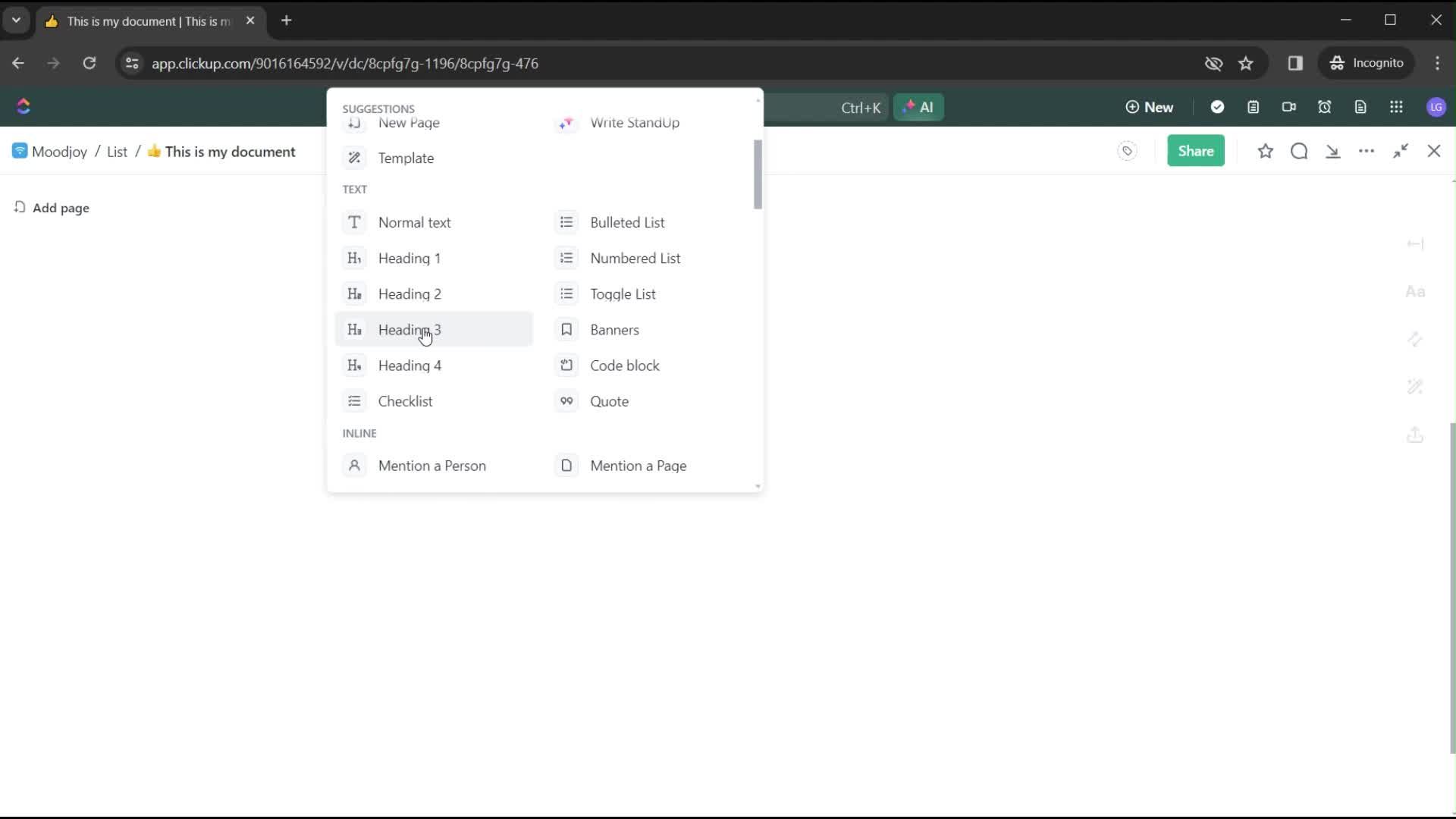Select the Quote block type
The image size is (1456, 819).
pos(609,401)
